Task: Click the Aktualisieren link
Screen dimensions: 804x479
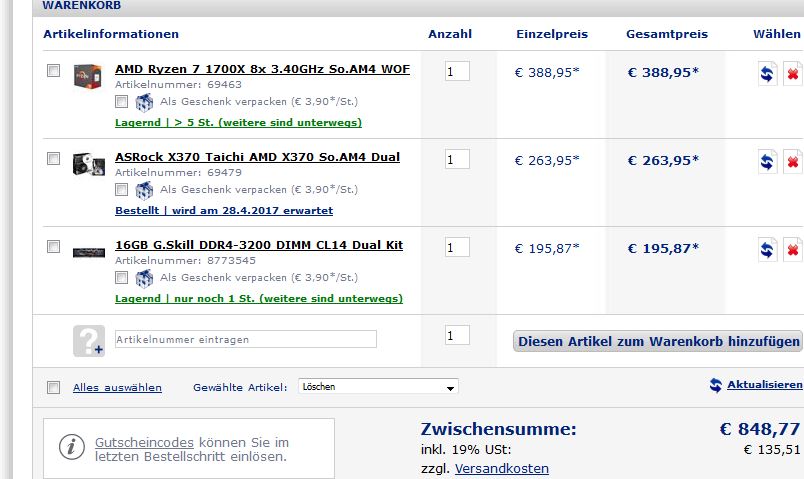Action: coord(765,385)
